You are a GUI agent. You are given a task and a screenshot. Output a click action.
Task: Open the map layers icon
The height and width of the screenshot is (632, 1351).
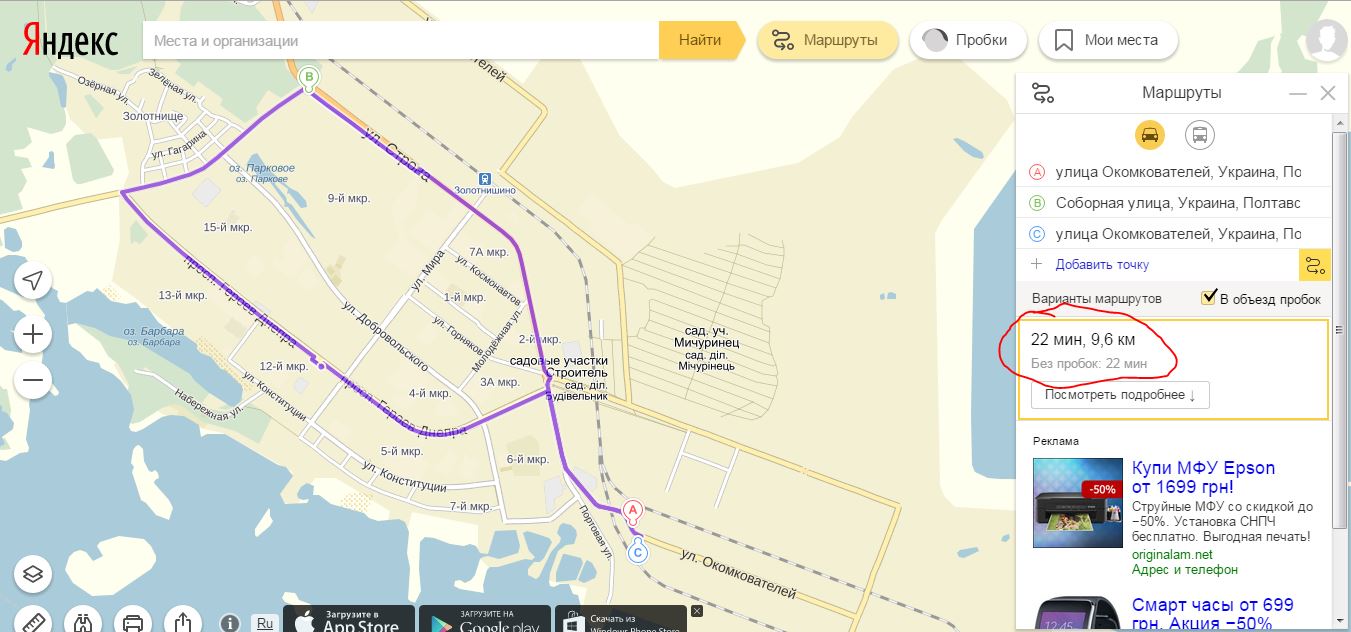33,574
